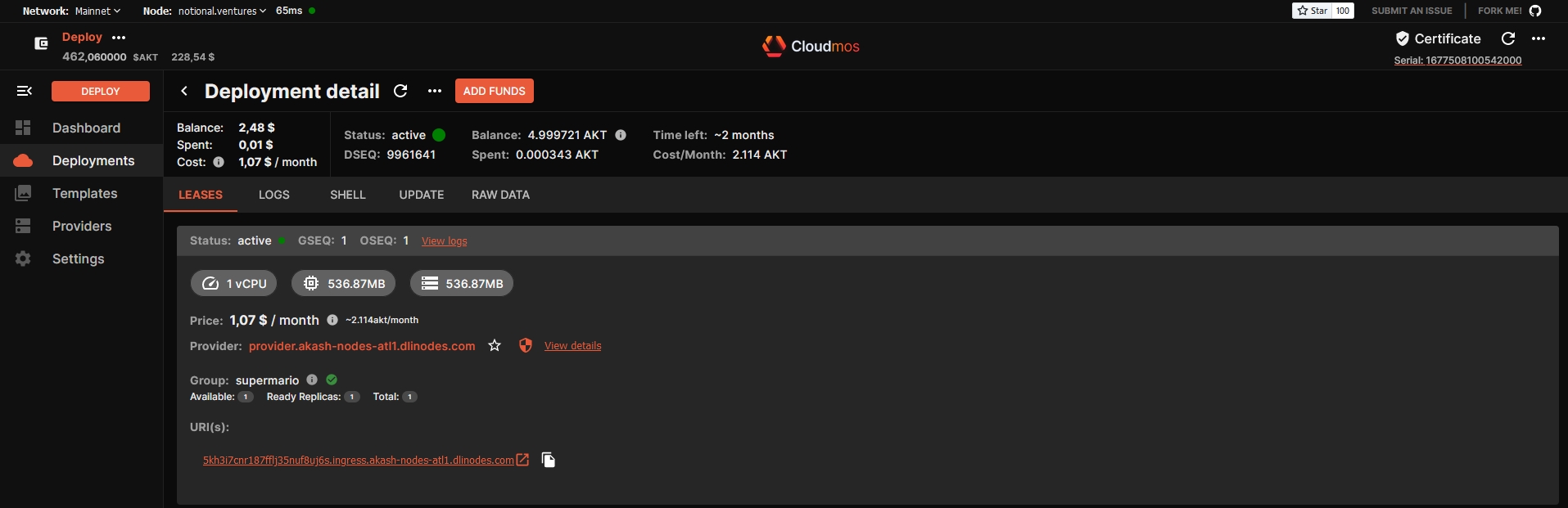Click the Balance AKT info icon
Screen dimensions: 1568x508
[621, 135]
